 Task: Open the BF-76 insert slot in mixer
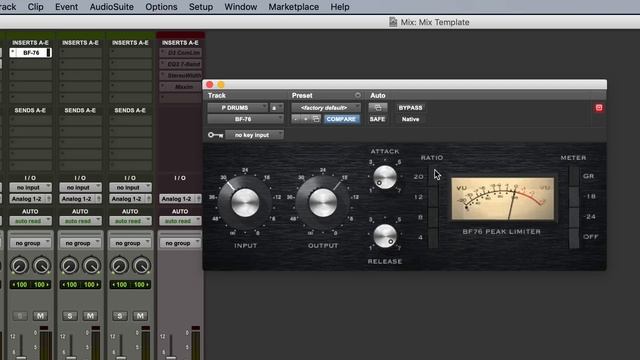point(31,53)
